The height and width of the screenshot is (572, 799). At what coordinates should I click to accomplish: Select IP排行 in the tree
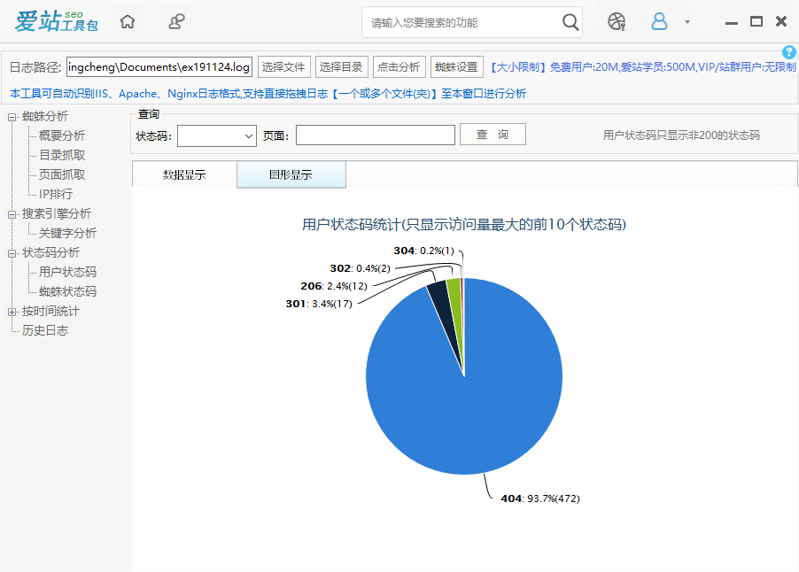pos(56,194)
